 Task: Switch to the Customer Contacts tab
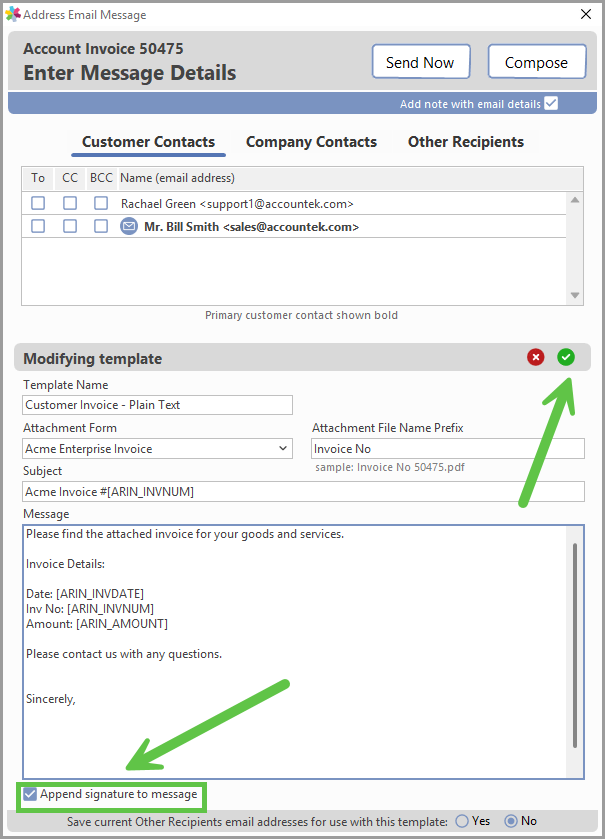click(148, 142)
